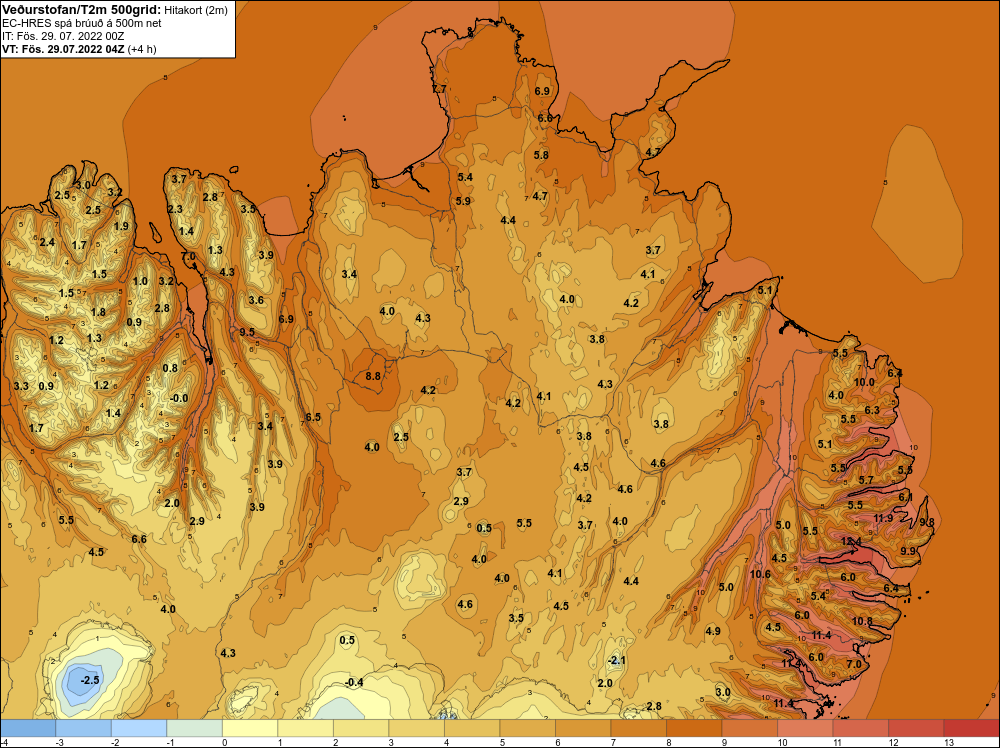Click the 0.8 temperature value
Screen dimensions: 1000x748
pos(170,368)
